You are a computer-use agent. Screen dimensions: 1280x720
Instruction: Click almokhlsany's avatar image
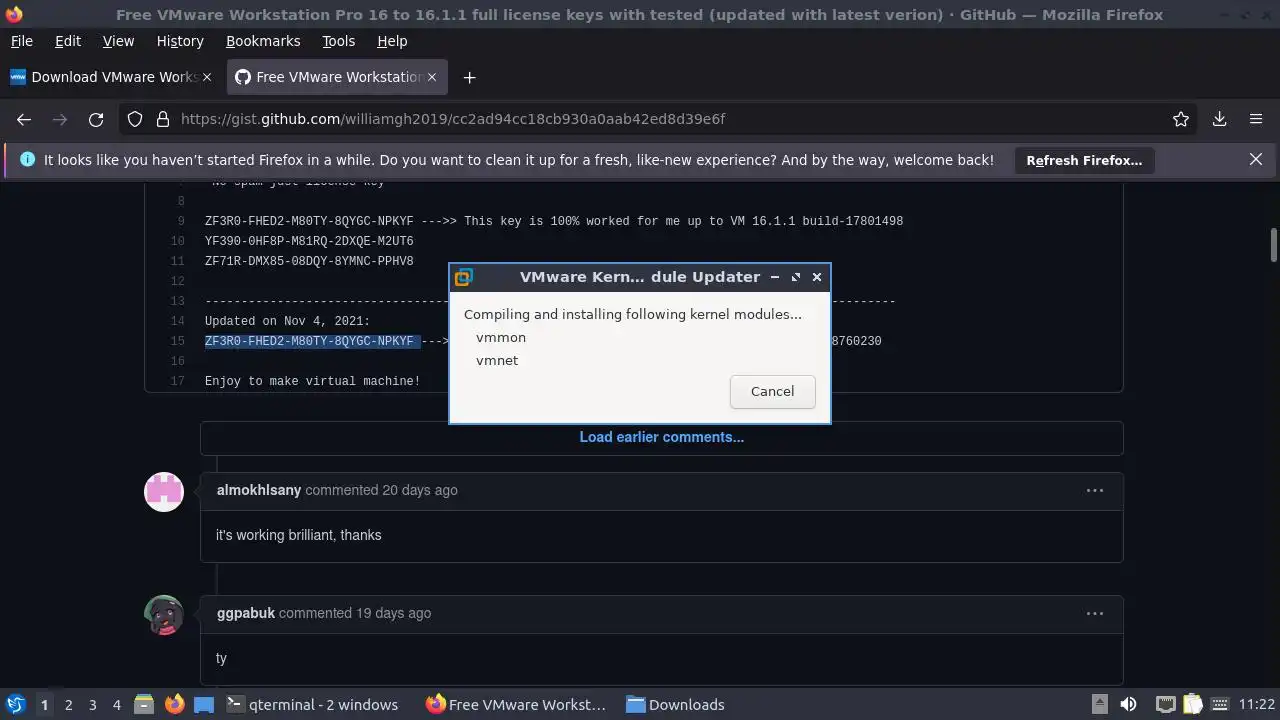[164, 492]
